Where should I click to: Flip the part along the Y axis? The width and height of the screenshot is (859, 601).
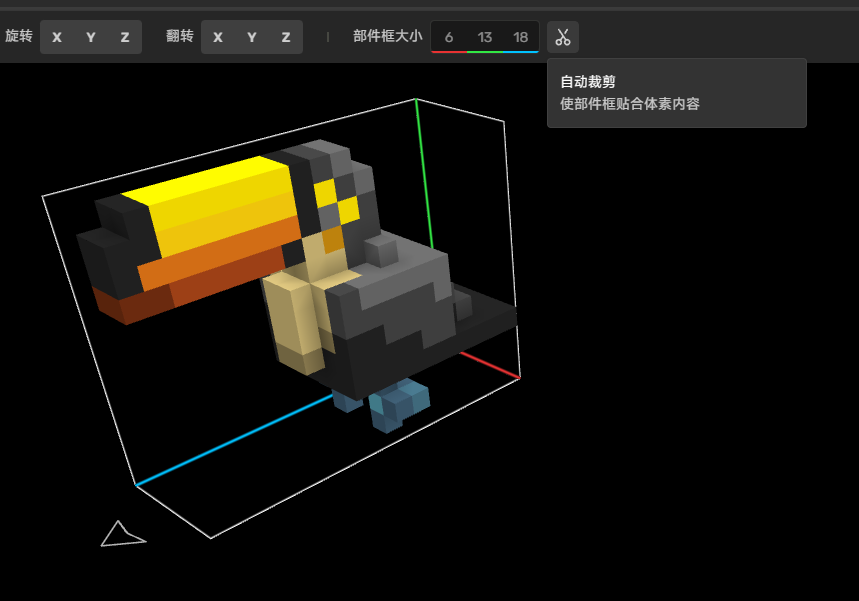coord(252,37)
